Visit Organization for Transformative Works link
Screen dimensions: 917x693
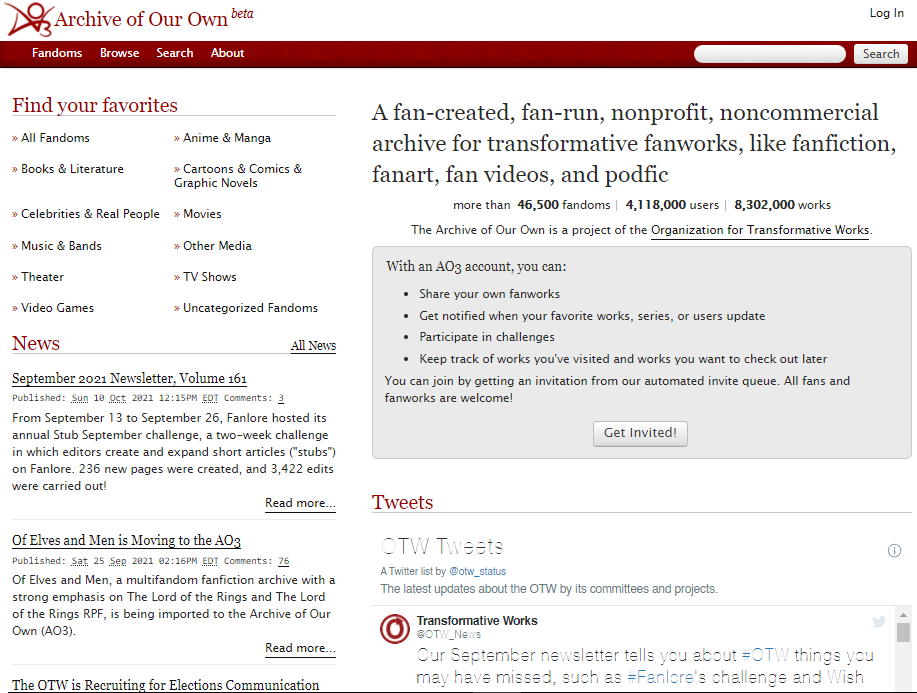[760, 230]
